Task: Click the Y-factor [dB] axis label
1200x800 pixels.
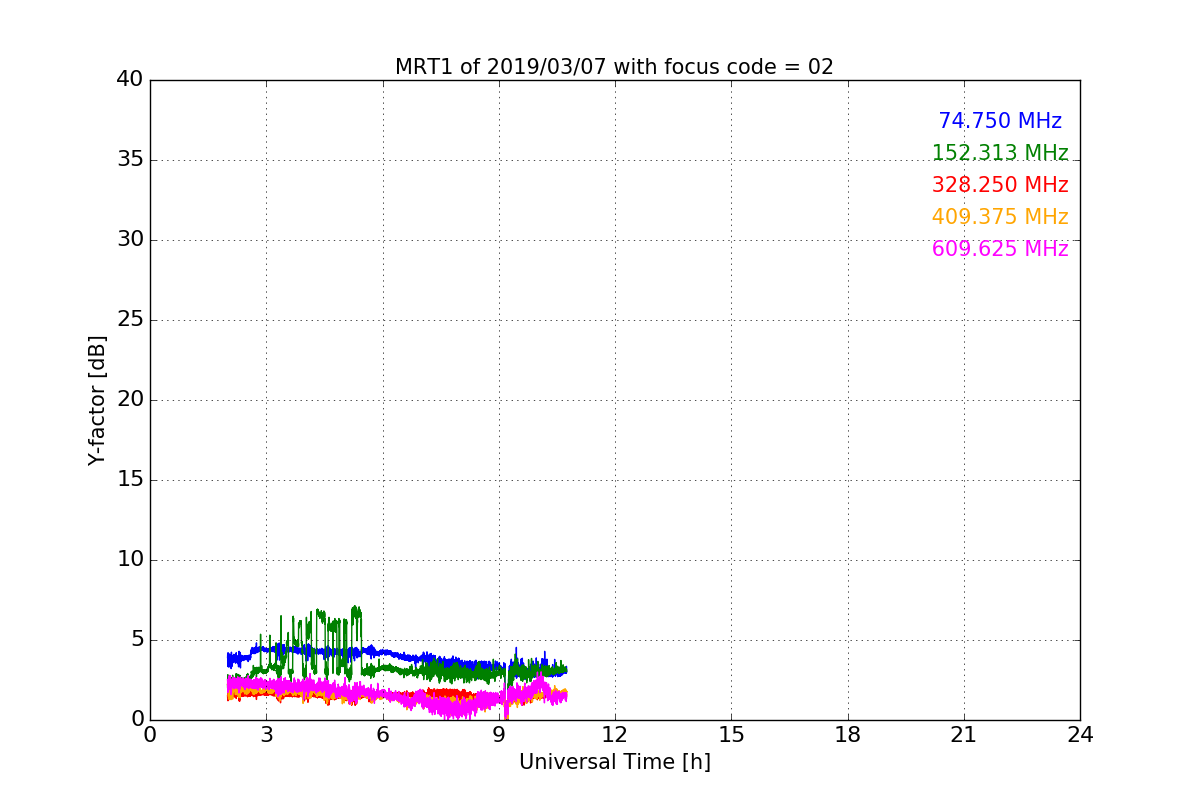Action: (97, 400)
